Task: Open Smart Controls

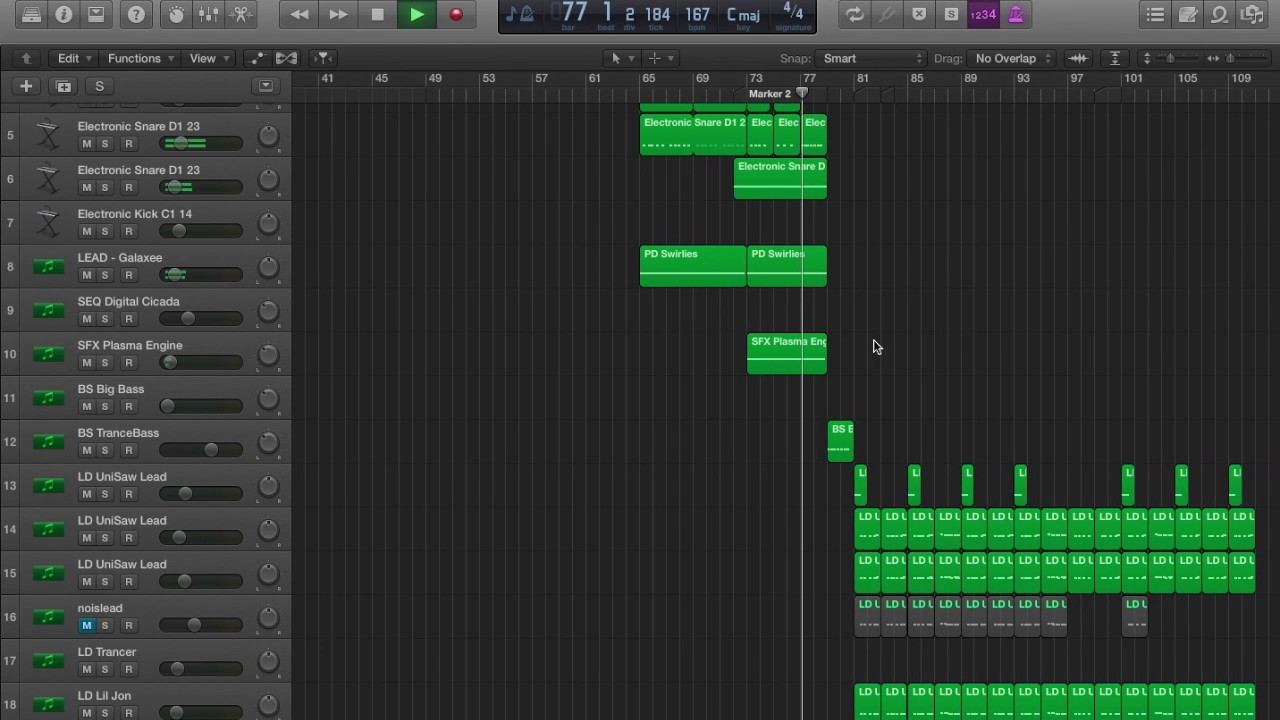Action: pos(177,14)
